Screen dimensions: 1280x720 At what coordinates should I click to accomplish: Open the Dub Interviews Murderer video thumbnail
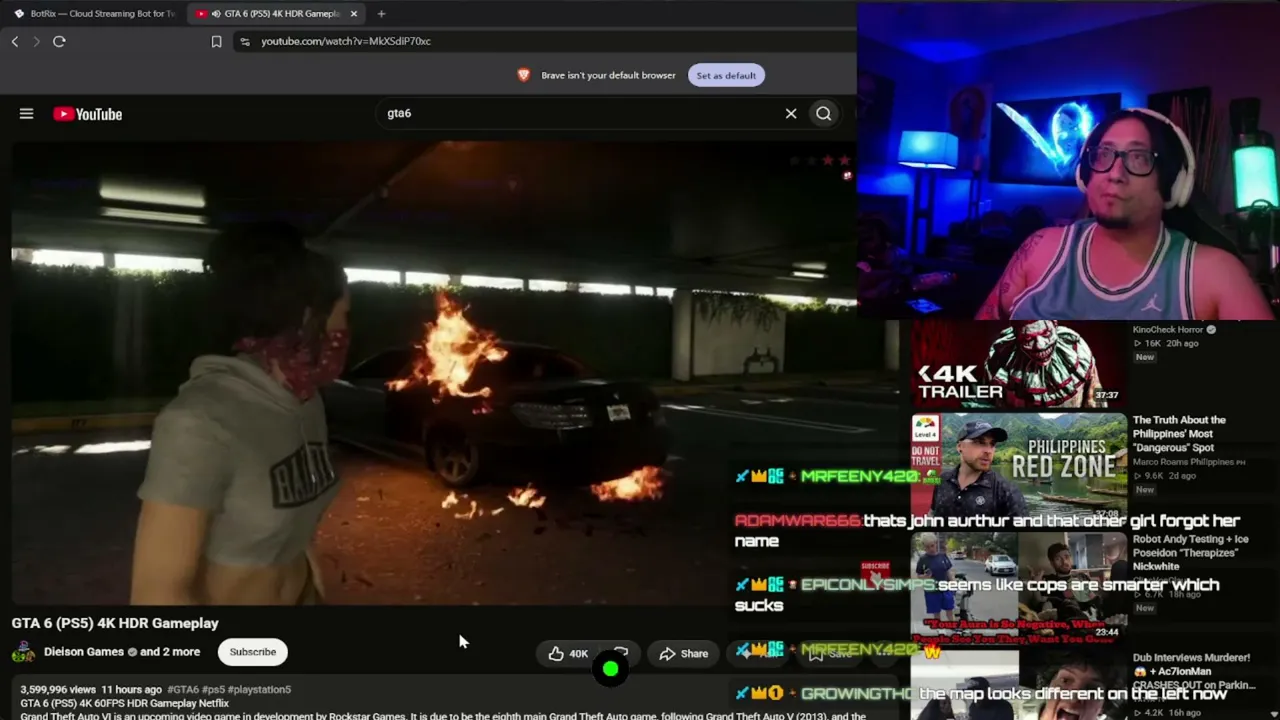[x=1019, y=685]
